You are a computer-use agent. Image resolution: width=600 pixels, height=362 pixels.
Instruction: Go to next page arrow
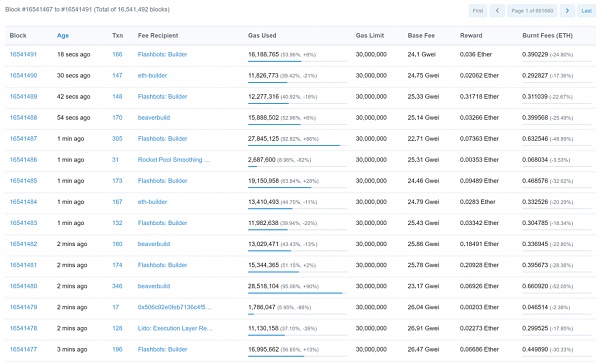[567, 11]
